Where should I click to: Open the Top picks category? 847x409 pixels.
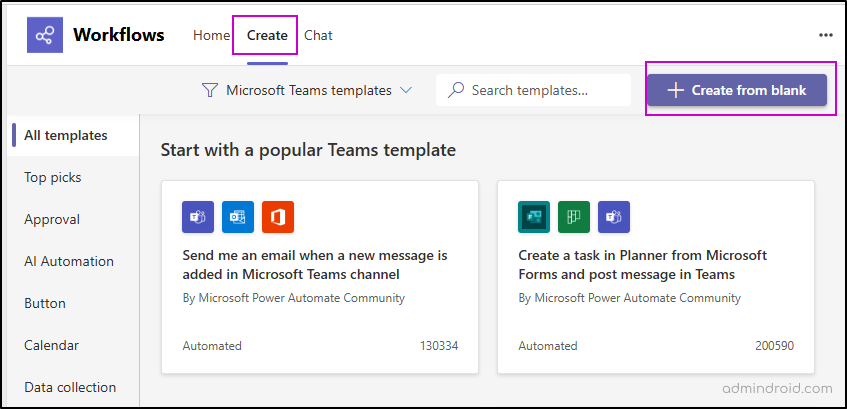[x=73, y=177]
